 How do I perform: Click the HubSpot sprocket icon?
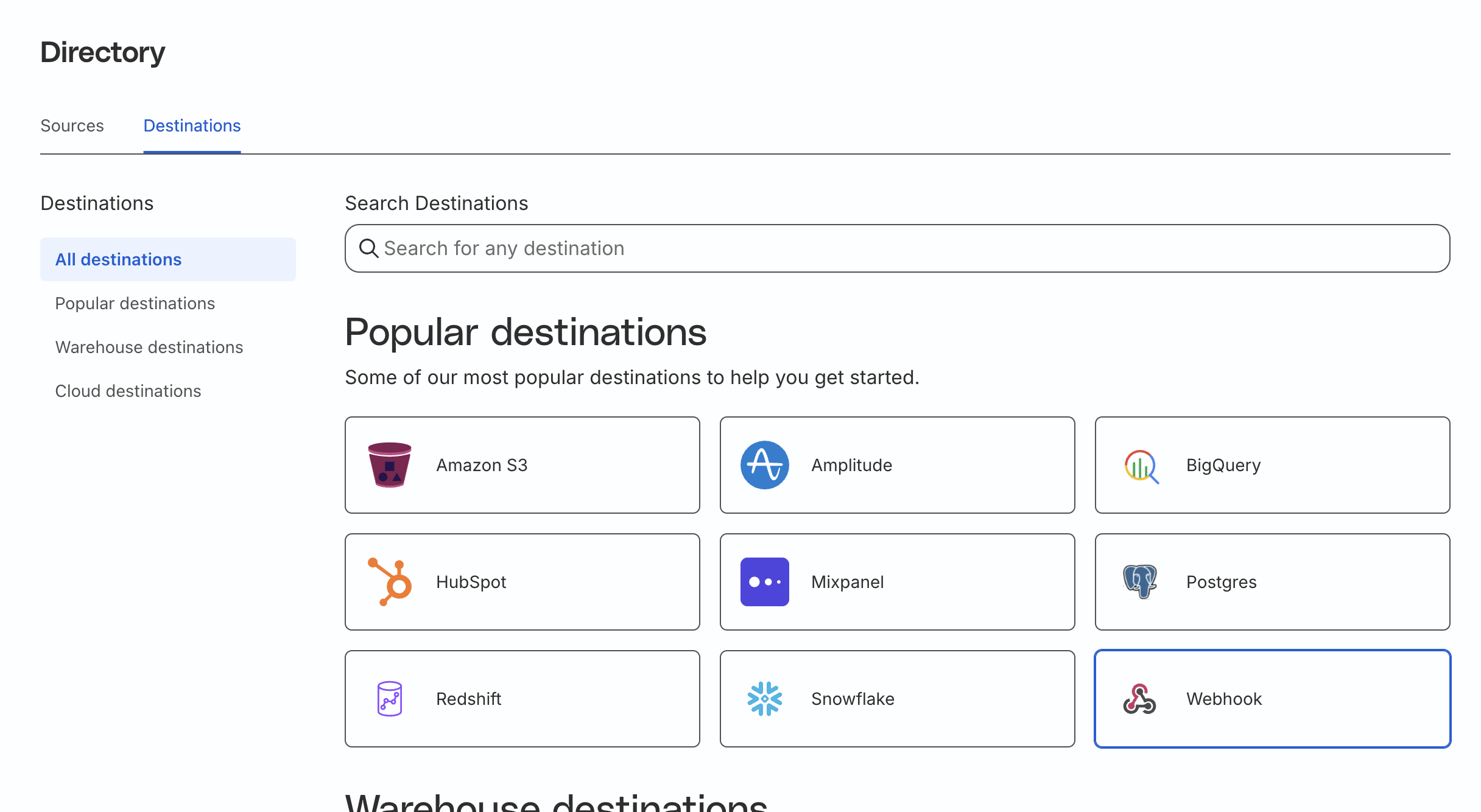point(390,582)
